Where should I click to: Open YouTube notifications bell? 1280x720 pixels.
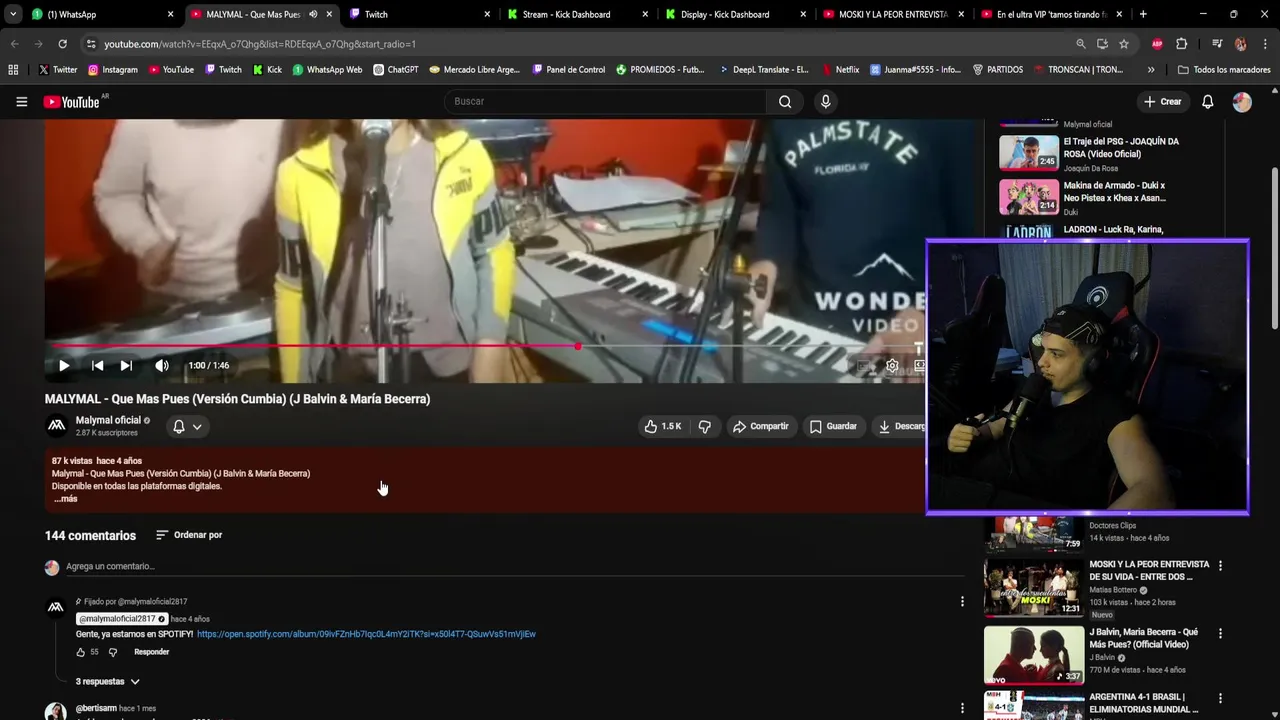point(1208,101)
